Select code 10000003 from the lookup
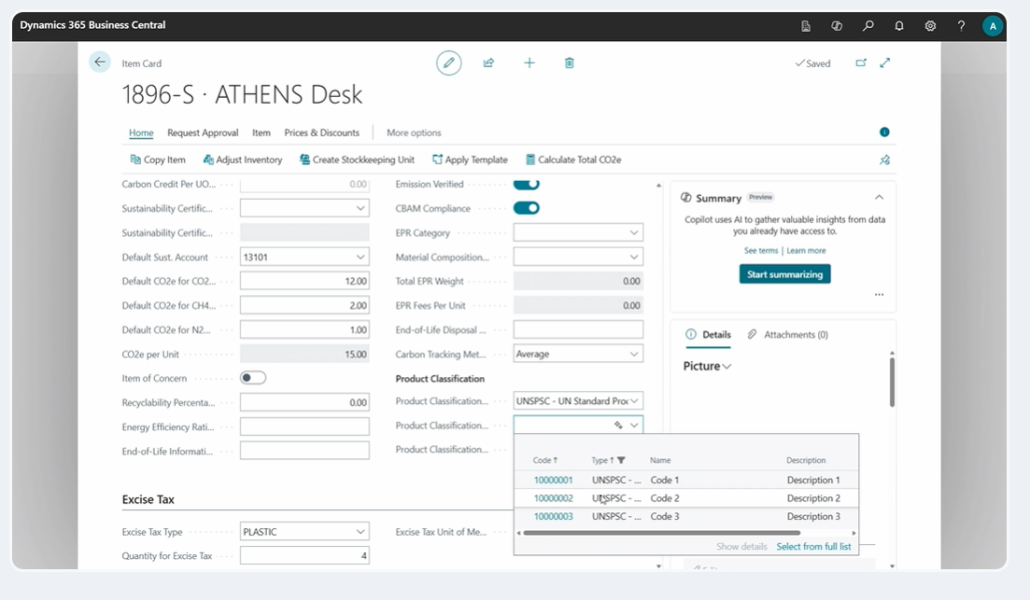This screenshot has height=600, width=1030. (553, 517)
